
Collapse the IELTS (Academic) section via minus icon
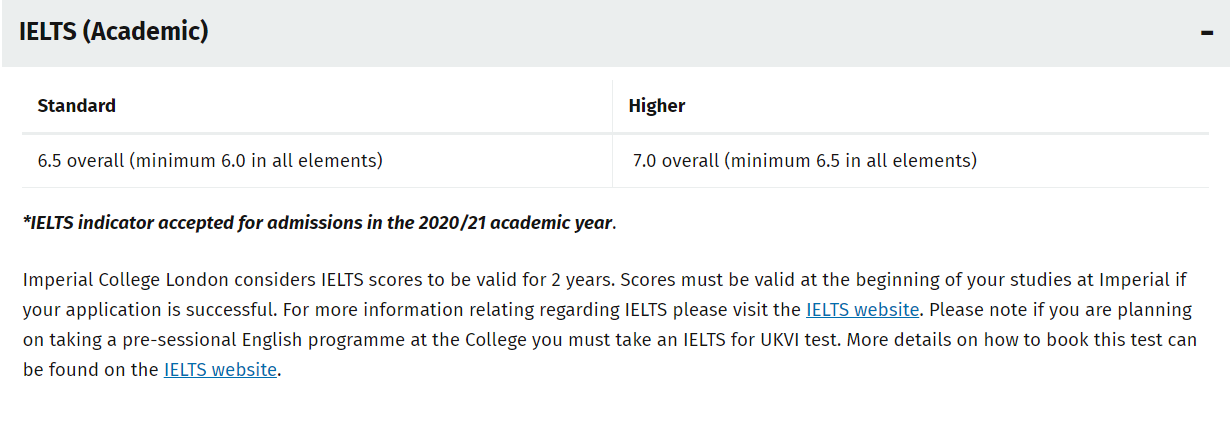tap(1206, 32)
